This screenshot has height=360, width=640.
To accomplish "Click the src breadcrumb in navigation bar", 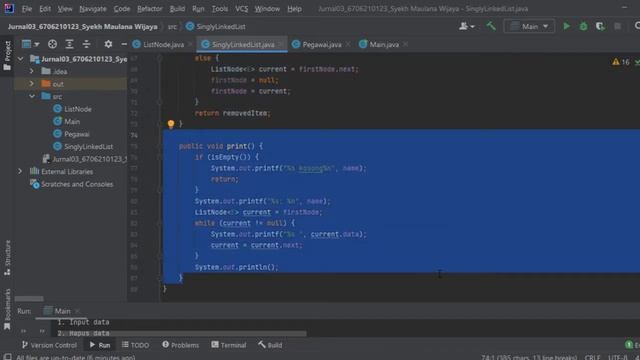I will tap(172, 27).
